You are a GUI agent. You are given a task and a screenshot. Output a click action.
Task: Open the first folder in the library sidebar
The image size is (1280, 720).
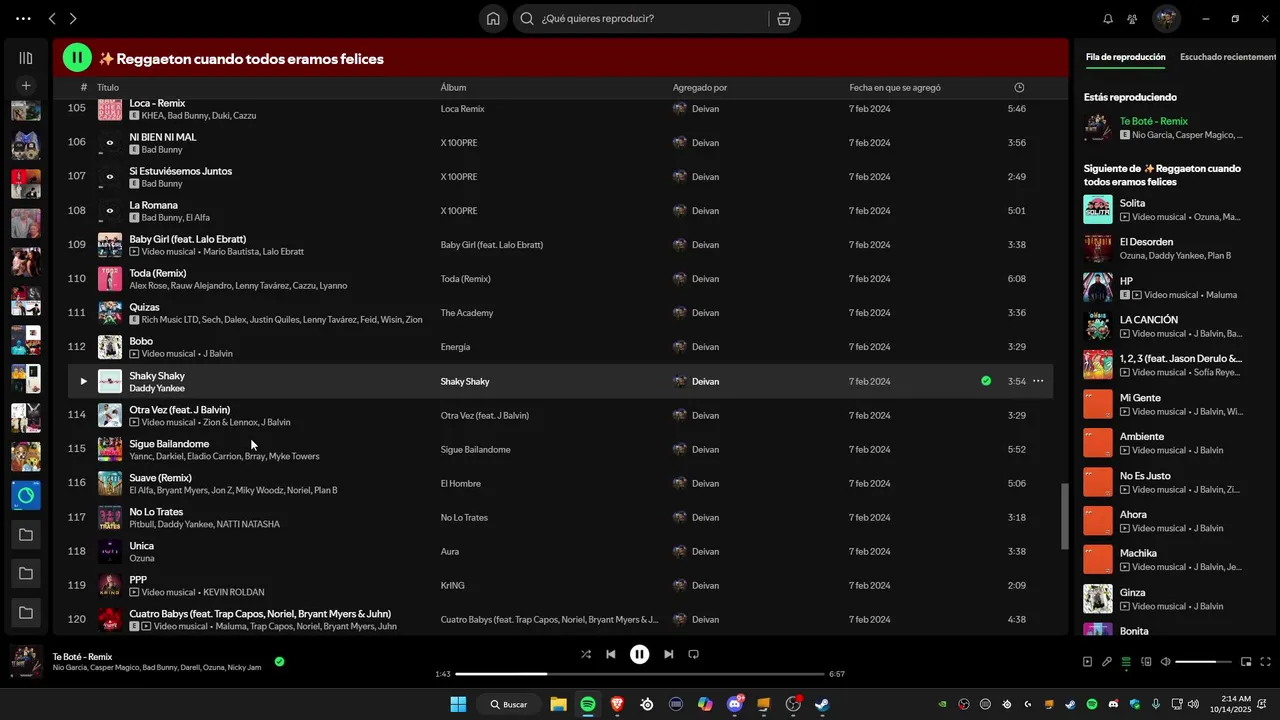[26, 535]
